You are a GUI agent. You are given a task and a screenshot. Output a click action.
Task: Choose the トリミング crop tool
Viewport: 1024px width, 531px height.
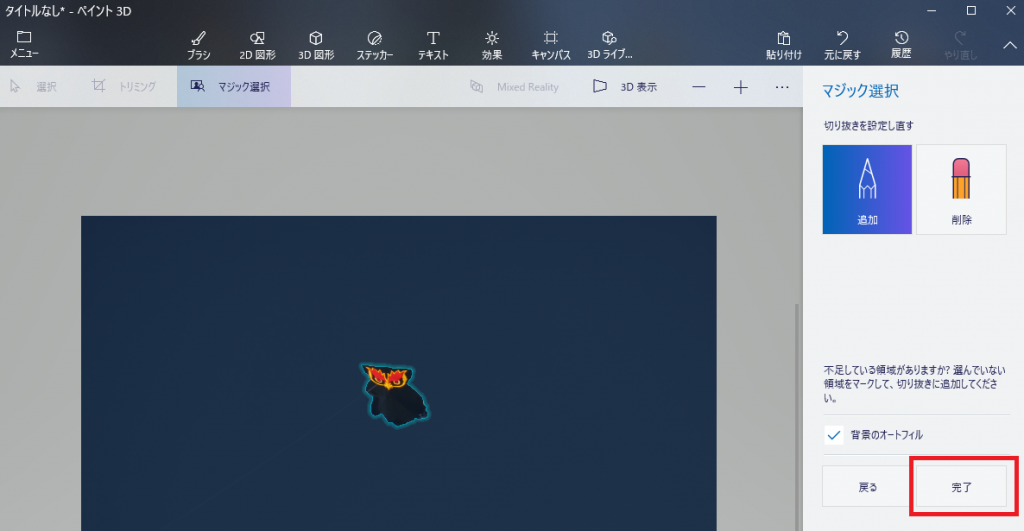[124, 86]
